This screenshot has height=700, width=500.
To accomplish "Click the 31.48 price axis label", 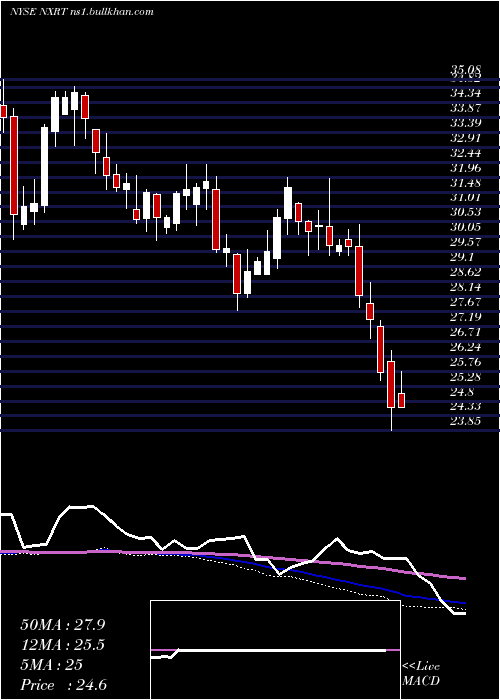I will 466,183.
